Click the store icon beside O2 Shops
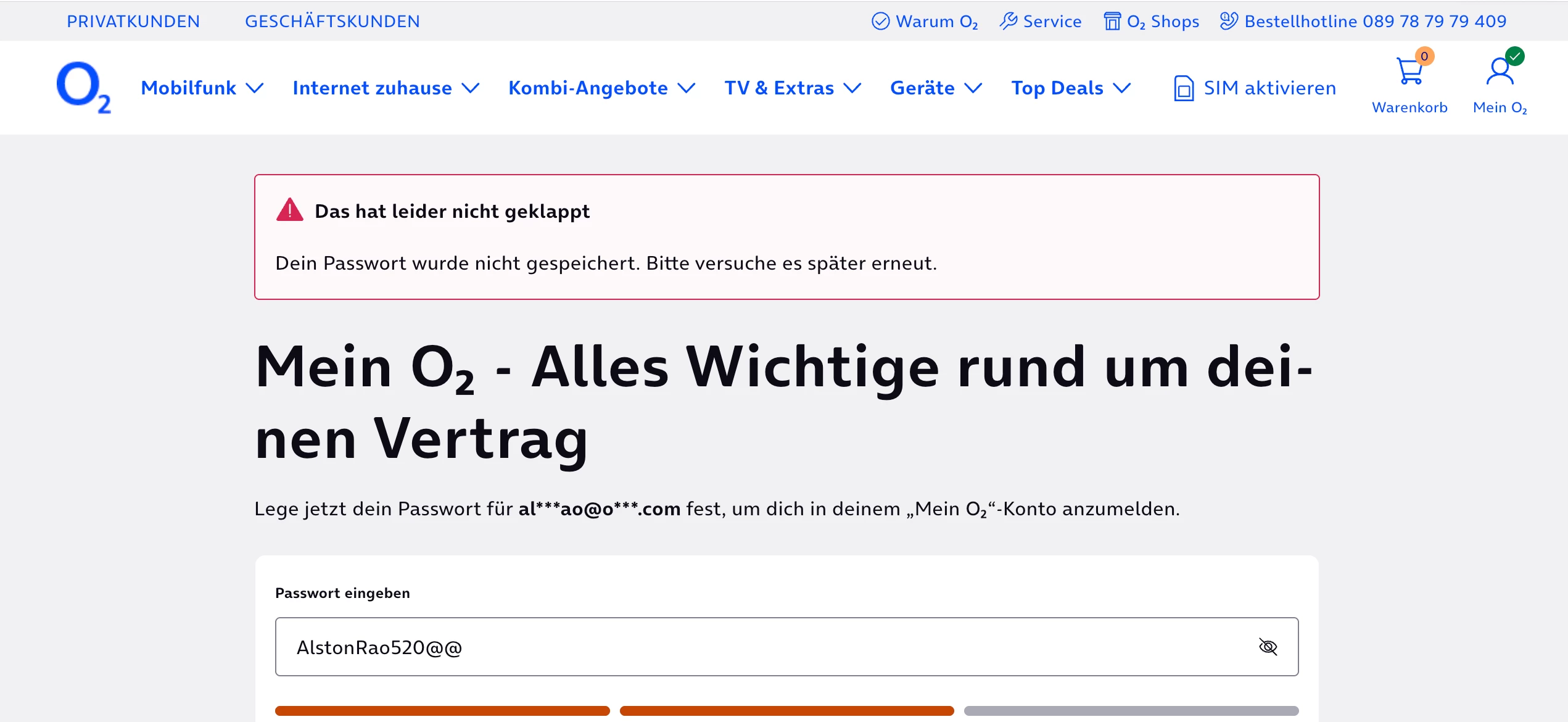This screenshot has height=722, width=1568. click(x=1112, y=21)
